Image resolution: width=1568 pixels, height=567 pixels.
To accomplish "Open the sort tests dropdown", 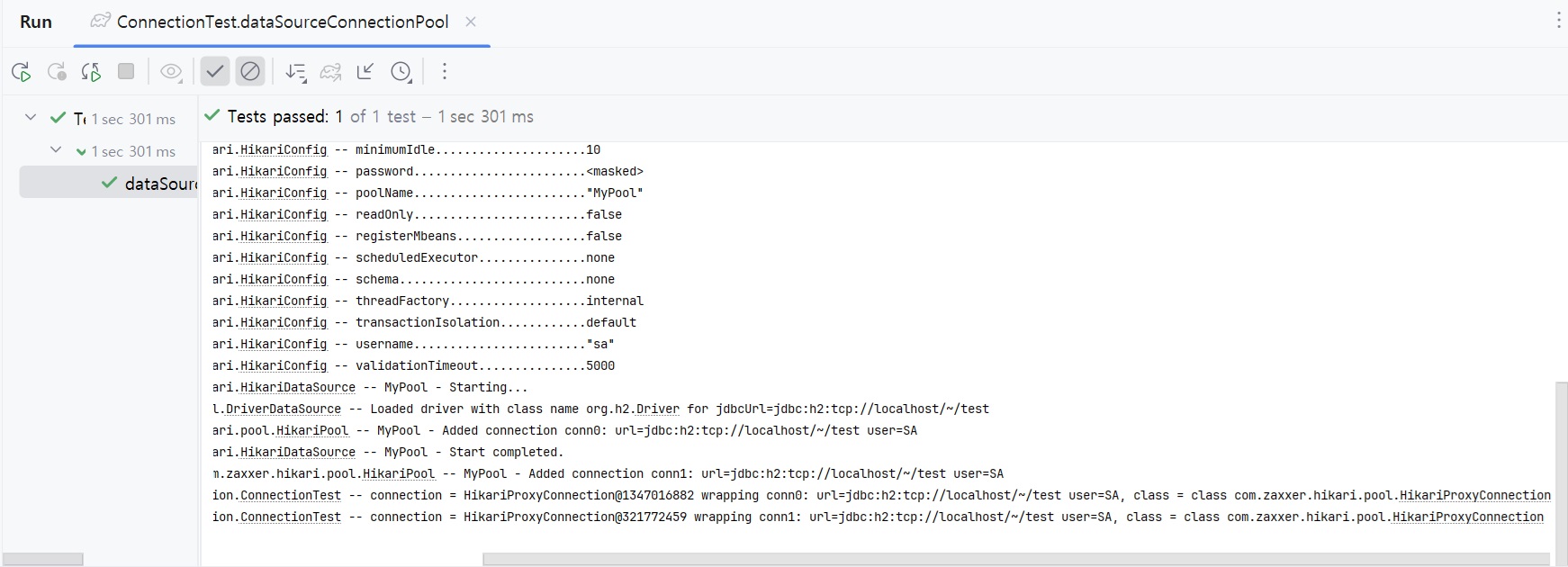I will pyautogui.click(x=295, y=72).
